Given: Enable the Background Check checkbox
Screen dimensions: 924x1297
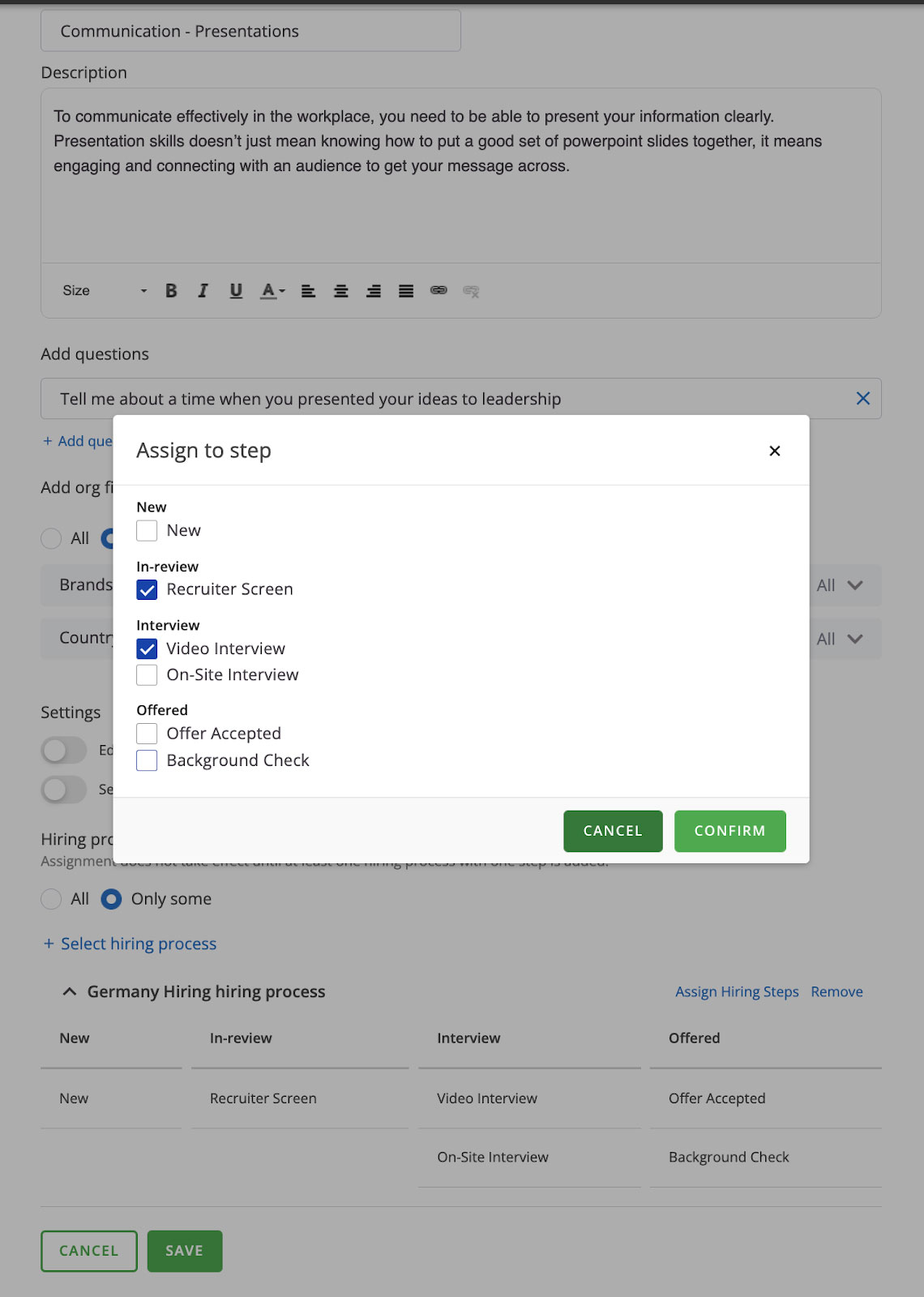Looking at the screenshot, I should tap(147, 761).
